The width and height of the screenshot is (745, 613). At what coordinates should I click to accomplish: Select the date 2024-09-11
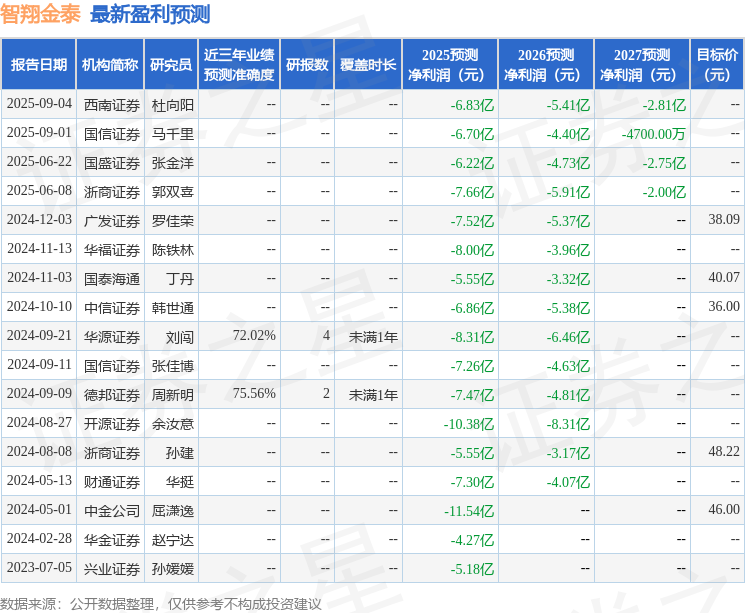39,364
